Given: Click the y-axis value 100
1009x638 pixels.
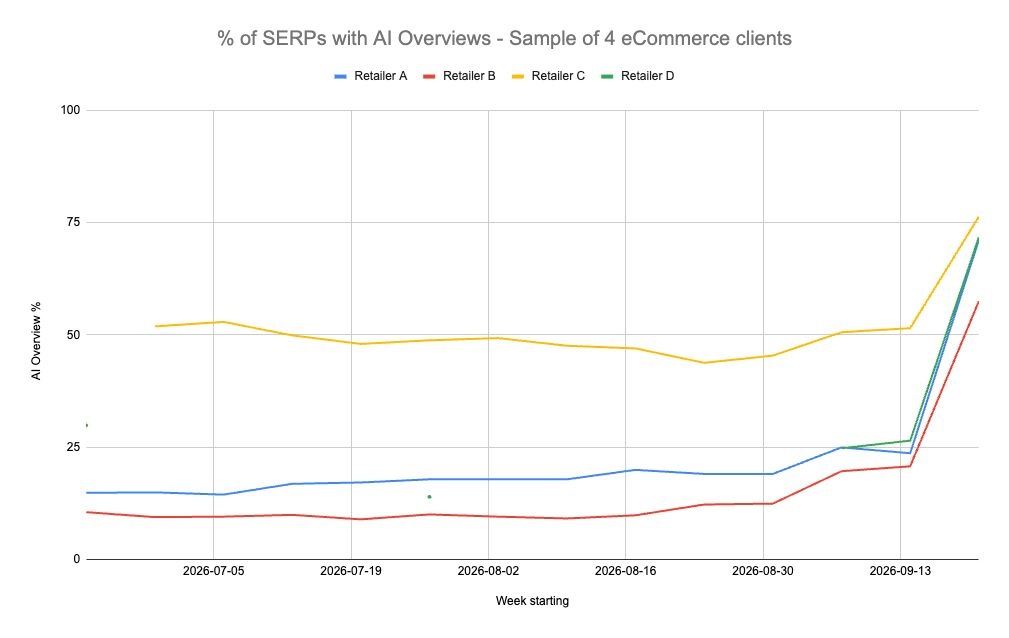Looking at the screenshot, I should pyautogui.click(x=70, y=110).
